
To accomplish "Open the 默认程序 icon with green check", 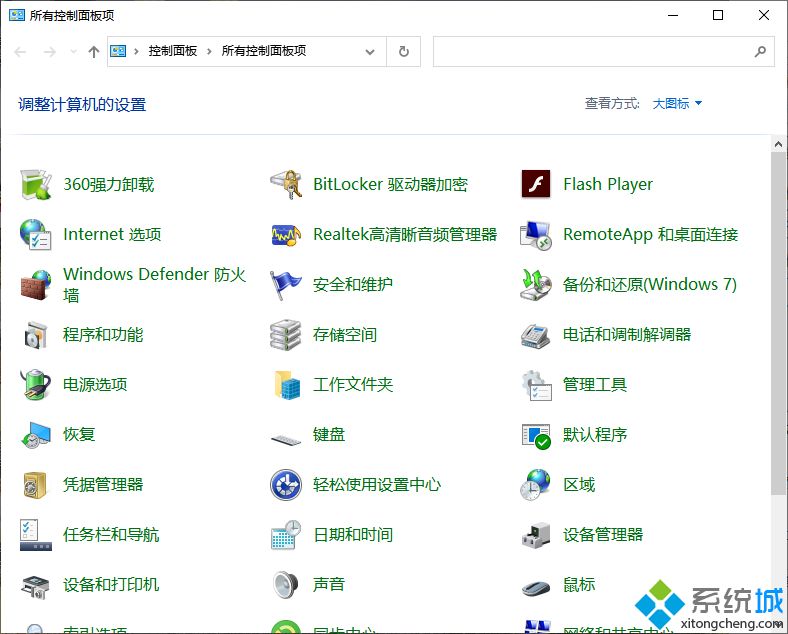I will pyautogui.click(x=536, y=436).
